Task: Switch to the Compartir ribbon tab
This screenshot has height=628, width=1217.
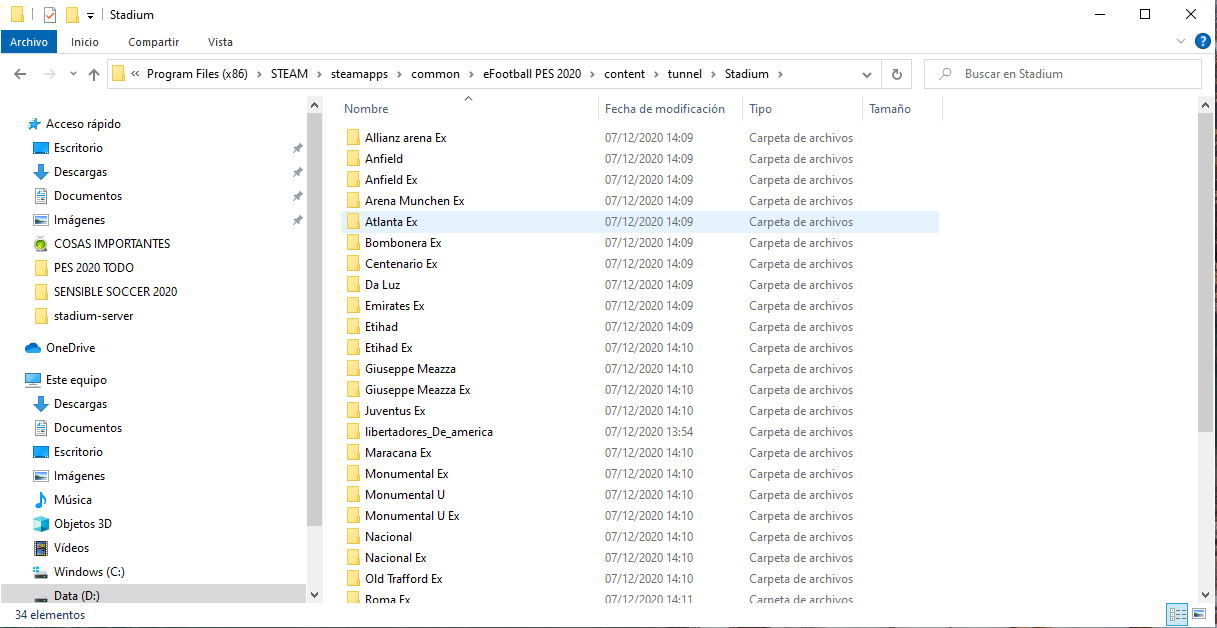Action: point(153,42)
